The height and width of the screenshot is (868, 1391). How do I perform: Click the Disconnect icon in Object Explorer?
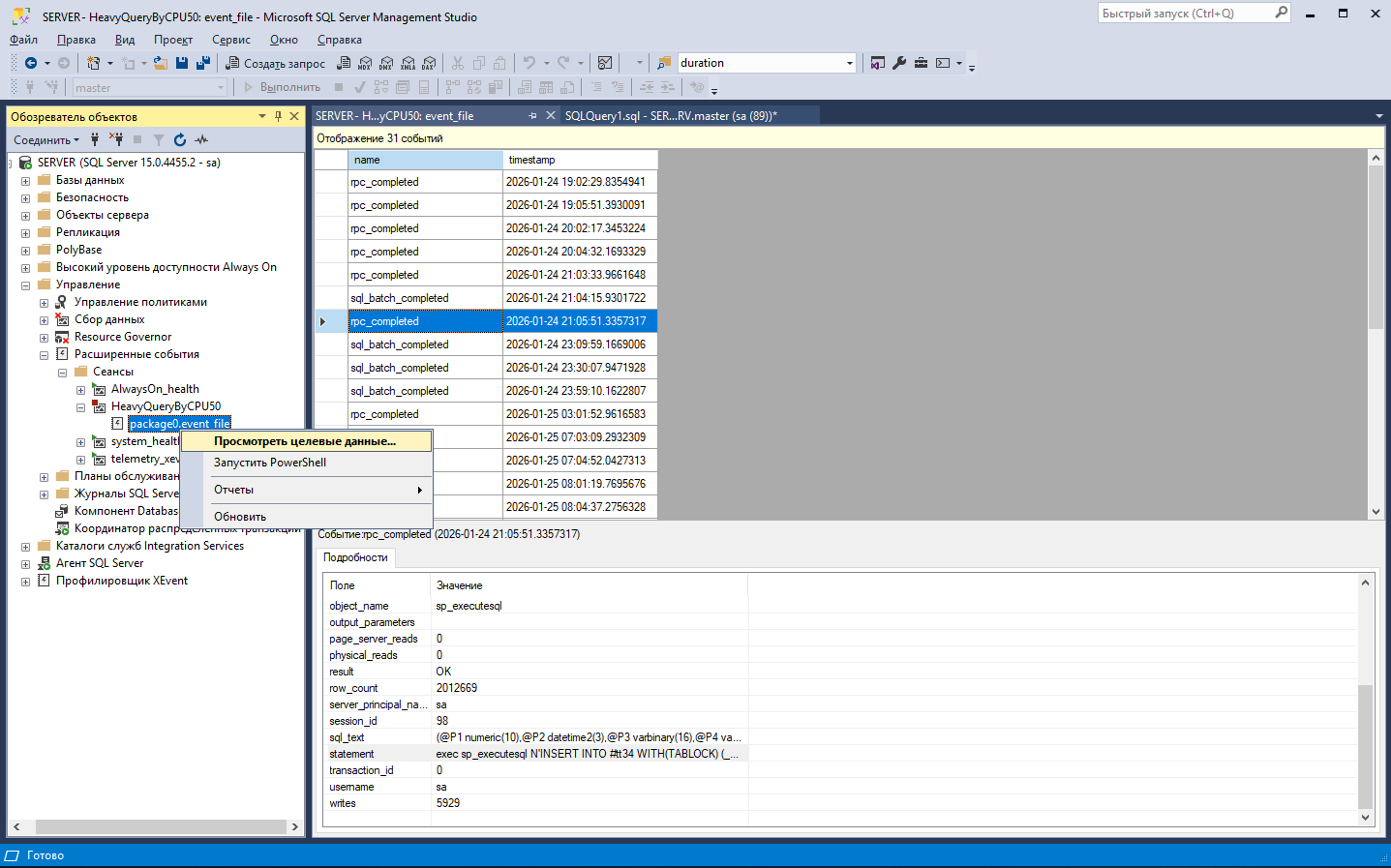click(x=116, y=140)
